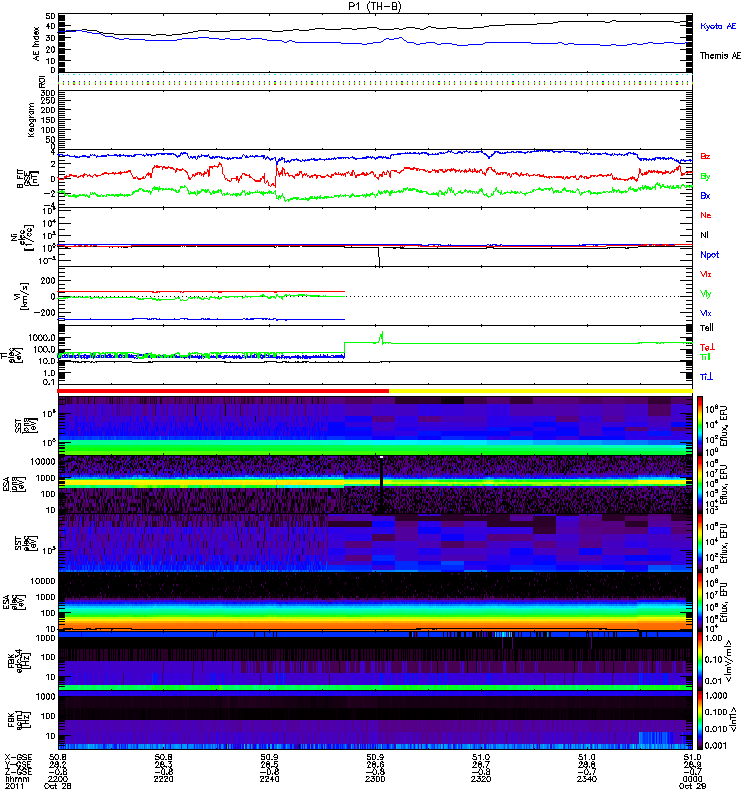Click the hhmm axis label
The height and width of the screenshot is (800, 750).
[17, 779]
